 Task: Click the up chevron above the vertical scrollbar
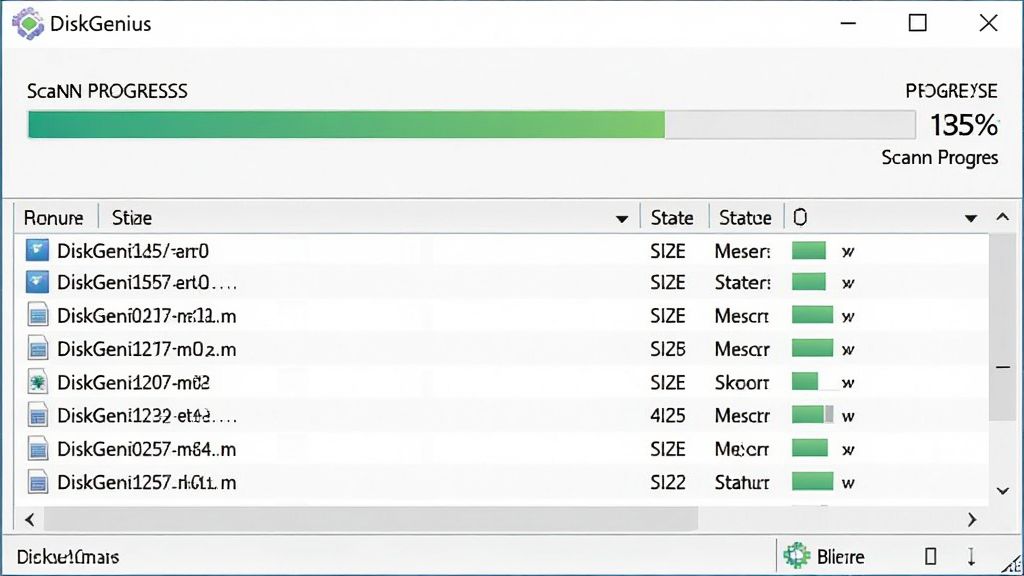point(1002,217)
